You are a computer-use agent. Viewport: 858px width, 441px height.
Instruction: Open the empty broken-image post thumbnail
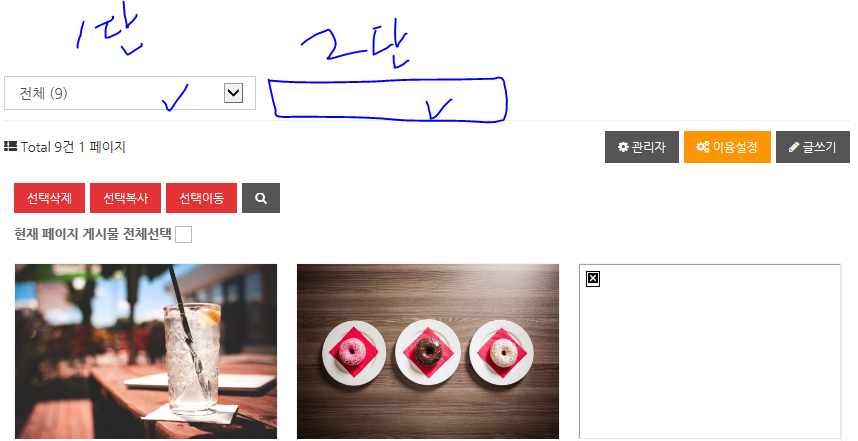(x=710, y=351)
